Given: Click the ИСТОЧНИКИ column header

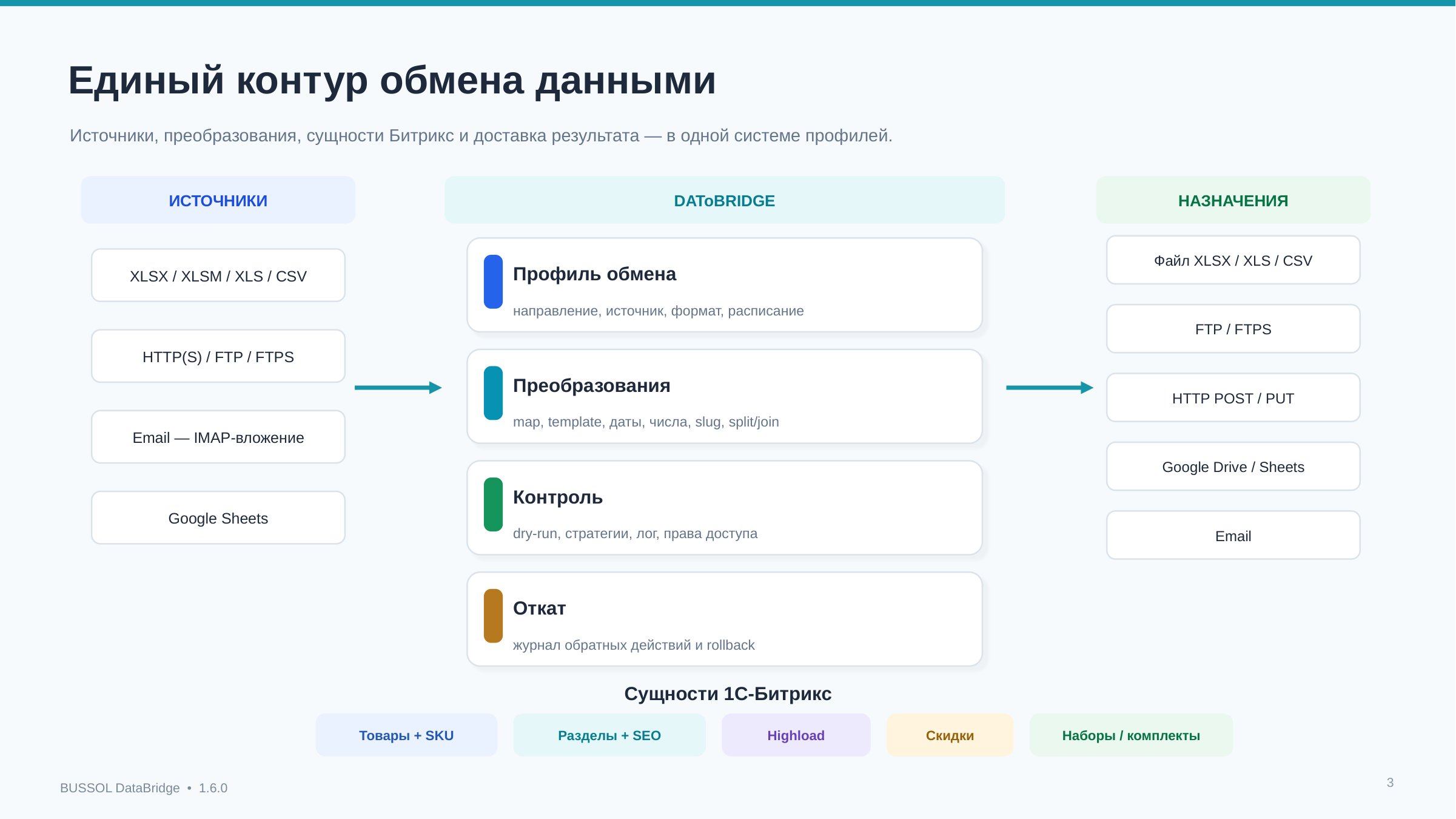Looking at the screenshot, I should tap(218, 200).
